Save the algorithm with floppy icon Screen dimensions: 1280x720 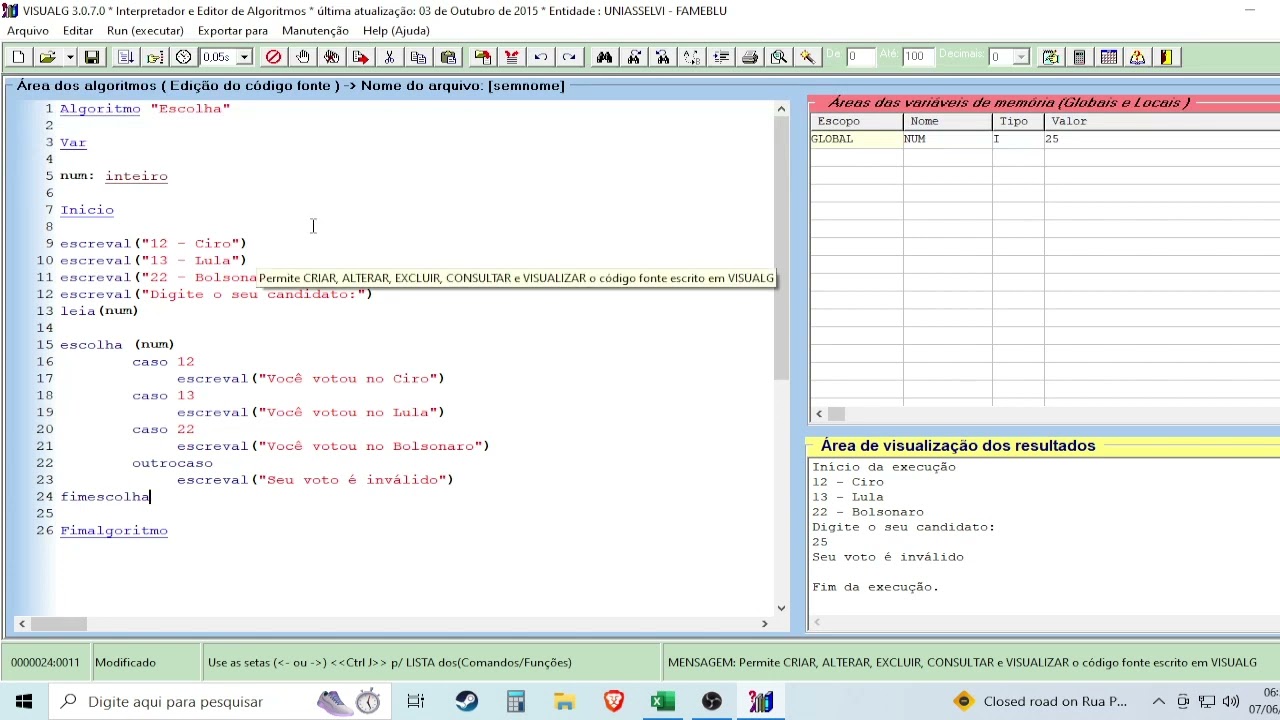(91, 57)
